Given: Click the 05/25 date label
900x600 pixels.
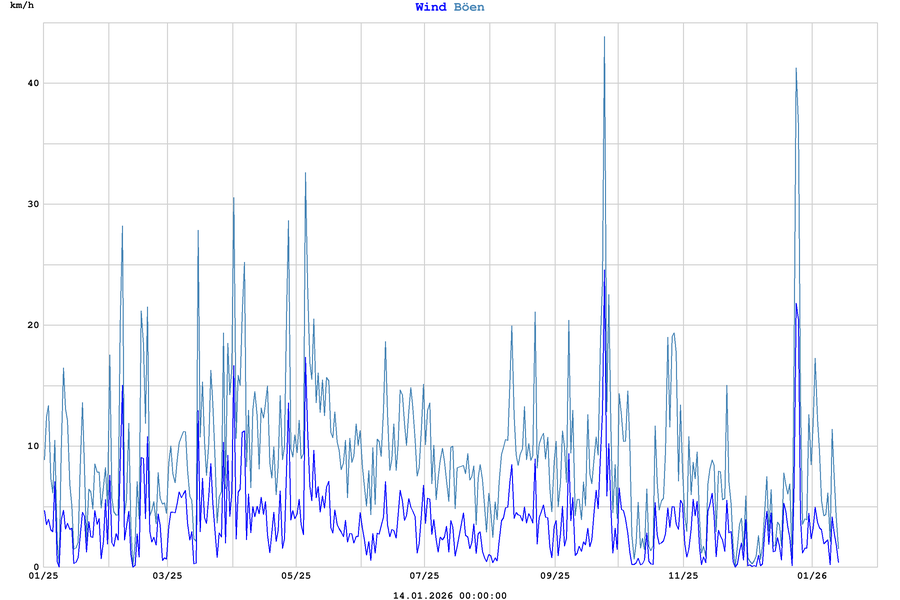Looking at the screenshot, I should (x=296, y=576).
